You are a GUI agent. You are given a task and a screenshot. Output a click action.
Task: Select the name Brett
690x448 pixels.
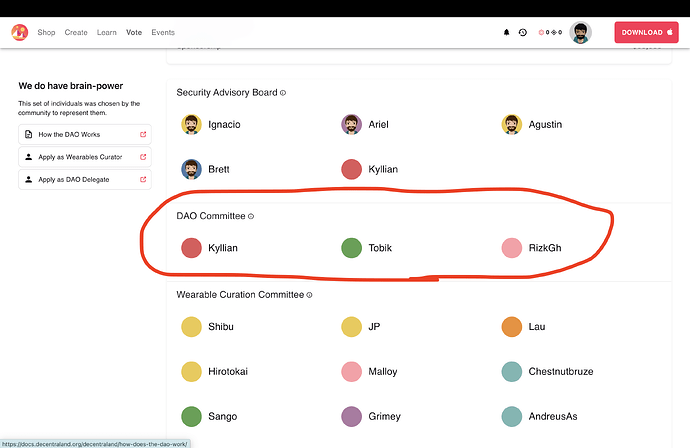point(219,169)
